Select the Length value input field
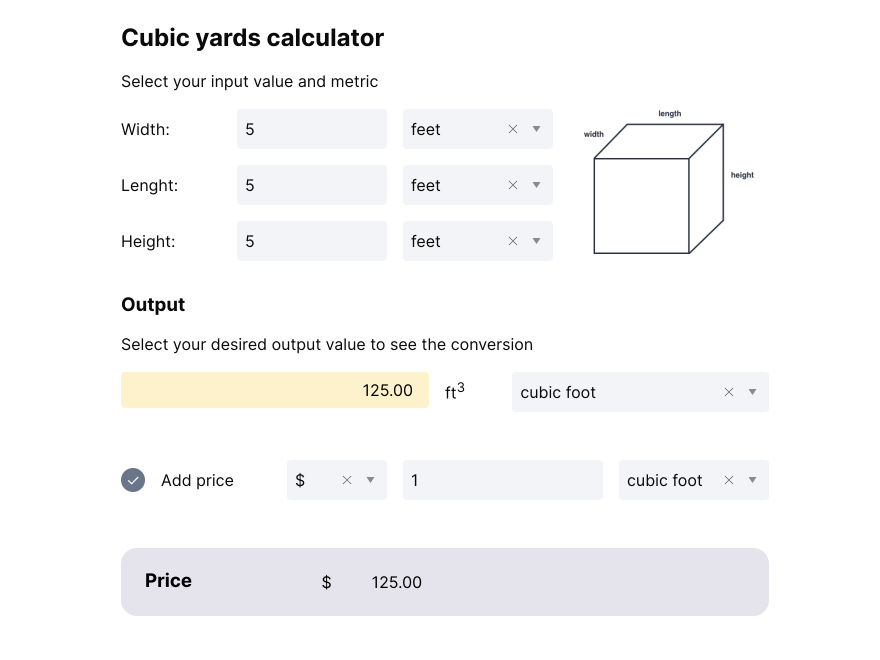This screenshot has width=880, height=660. click(x=311, y=185)
